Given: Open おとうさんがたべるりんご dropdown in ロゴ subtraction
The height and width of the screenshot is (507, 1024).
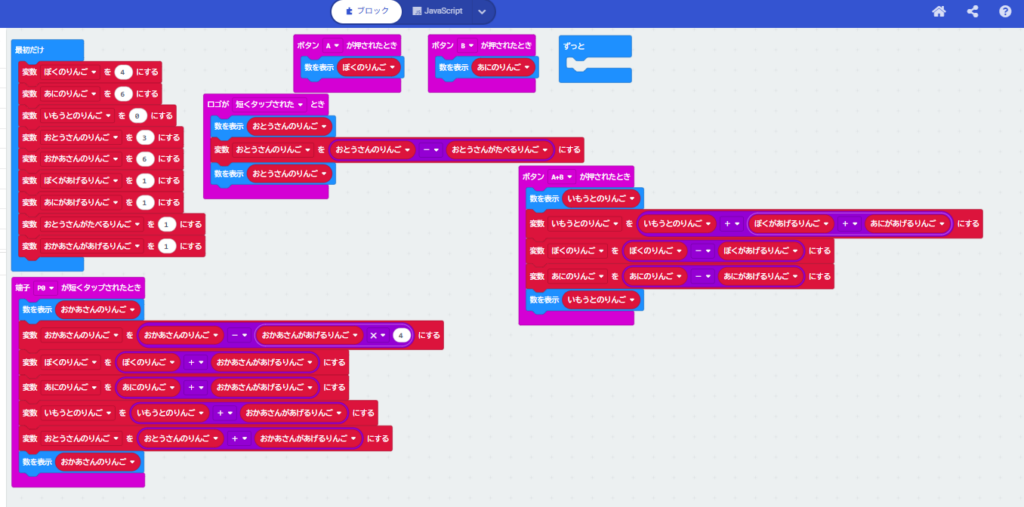Looking at the screenshot, I should (500, 150).
